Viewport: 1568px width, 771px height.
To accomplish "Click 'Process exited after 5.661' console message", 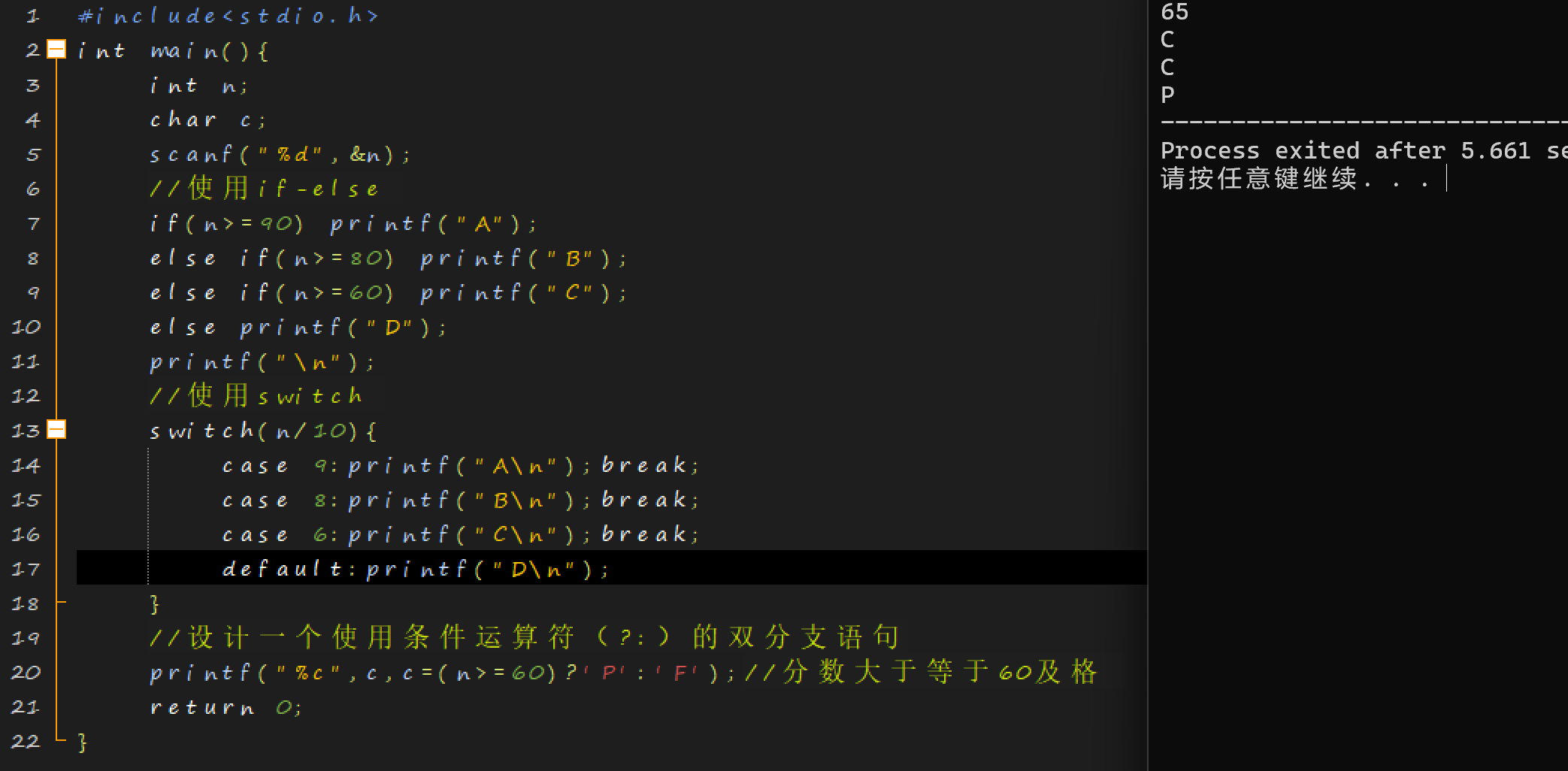I will click(x=1346, y=150).
